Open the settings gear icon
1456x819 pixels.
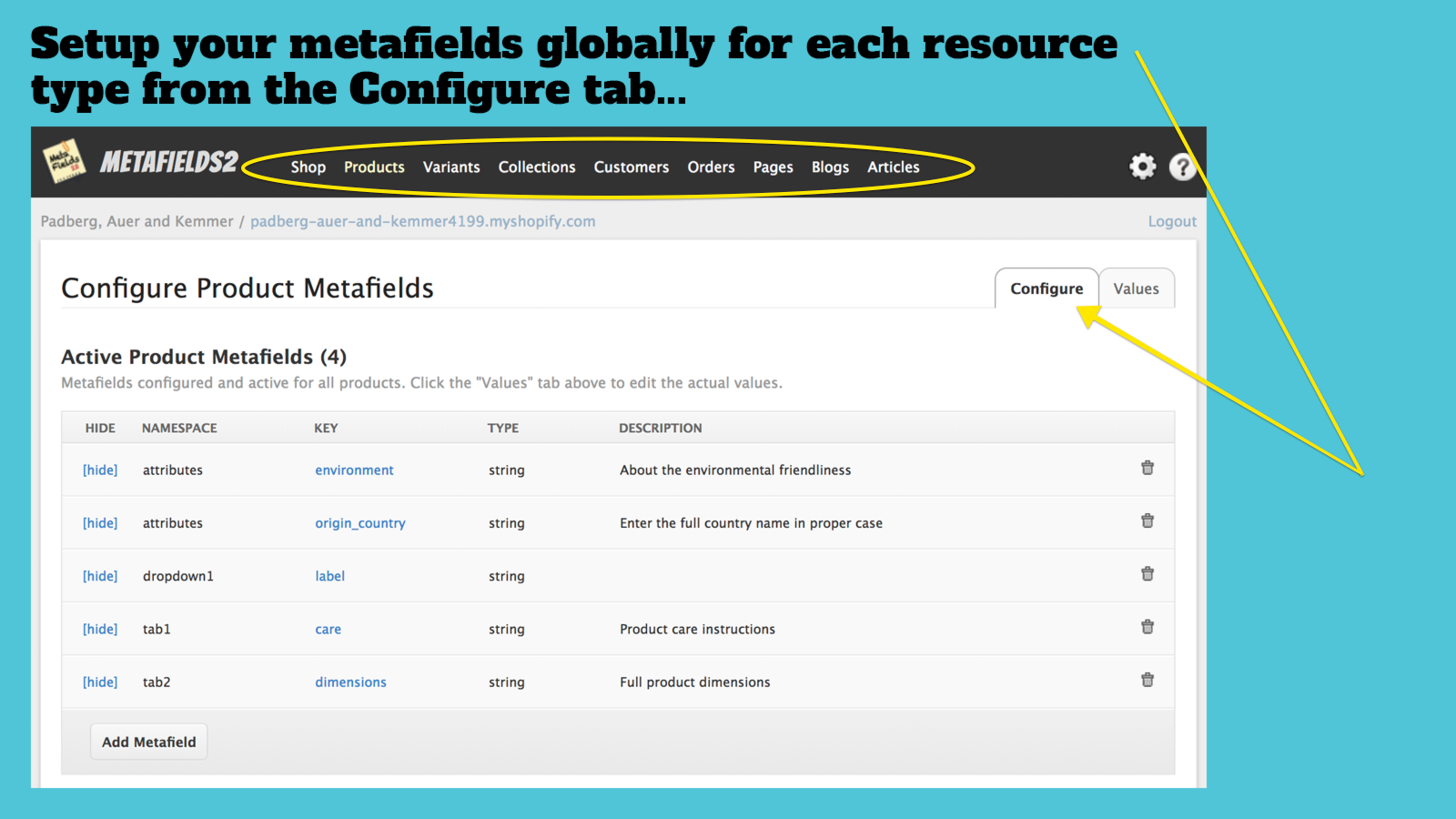(x=1142, y=167)
